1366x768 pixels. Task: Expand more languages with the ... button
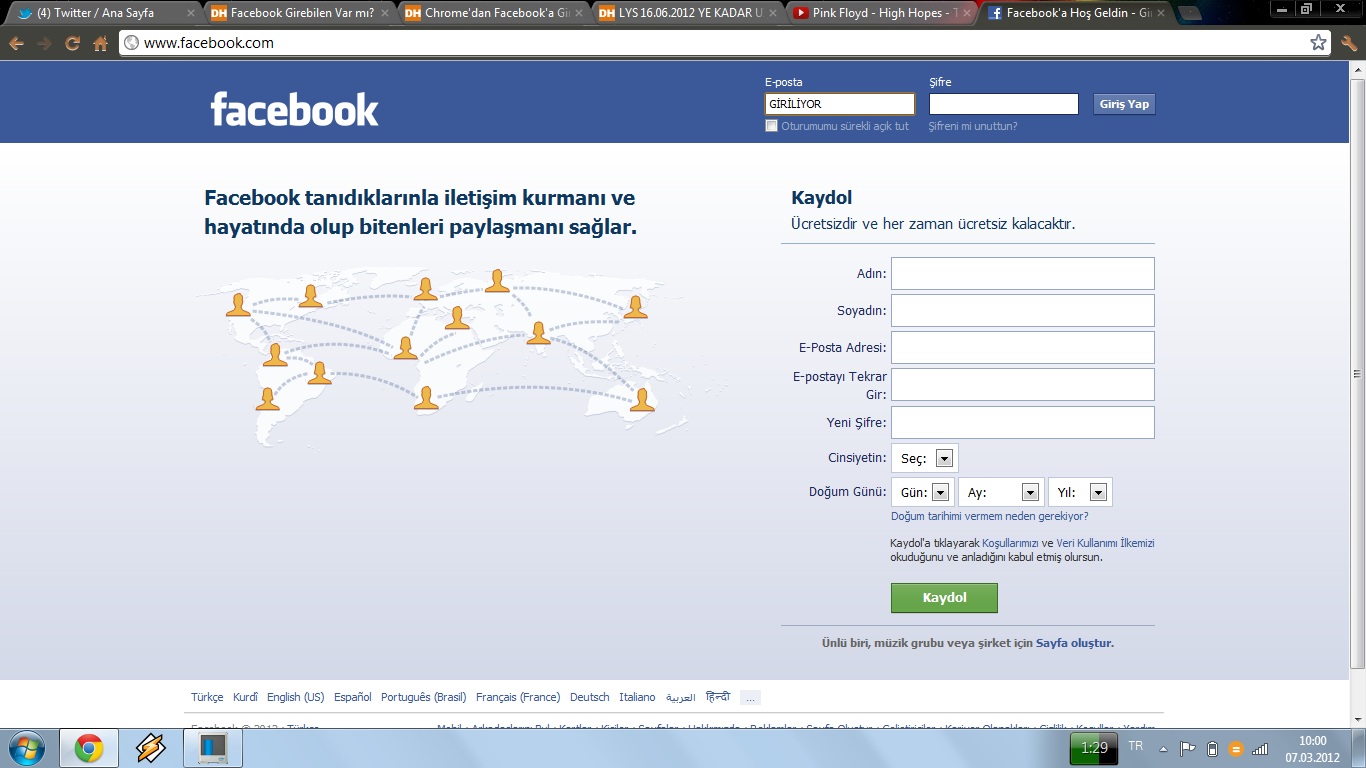point(750,697)
